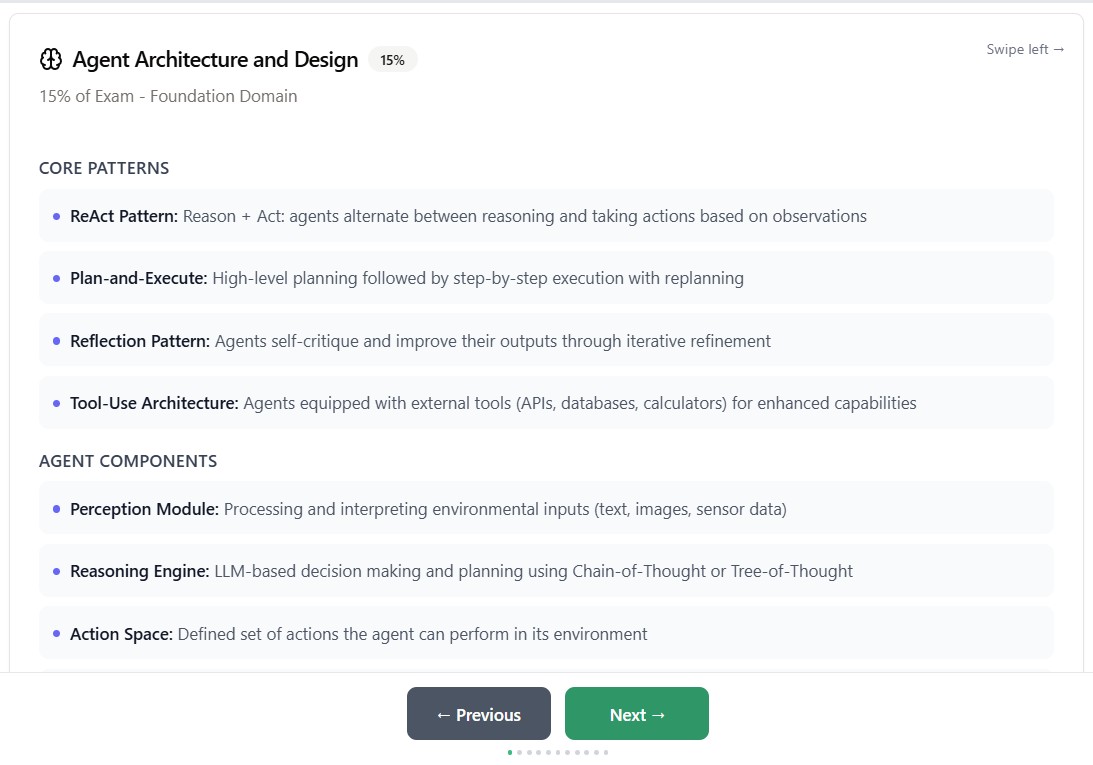
Task: Jump to the second pagination dot
Action: tap(519, 752)
